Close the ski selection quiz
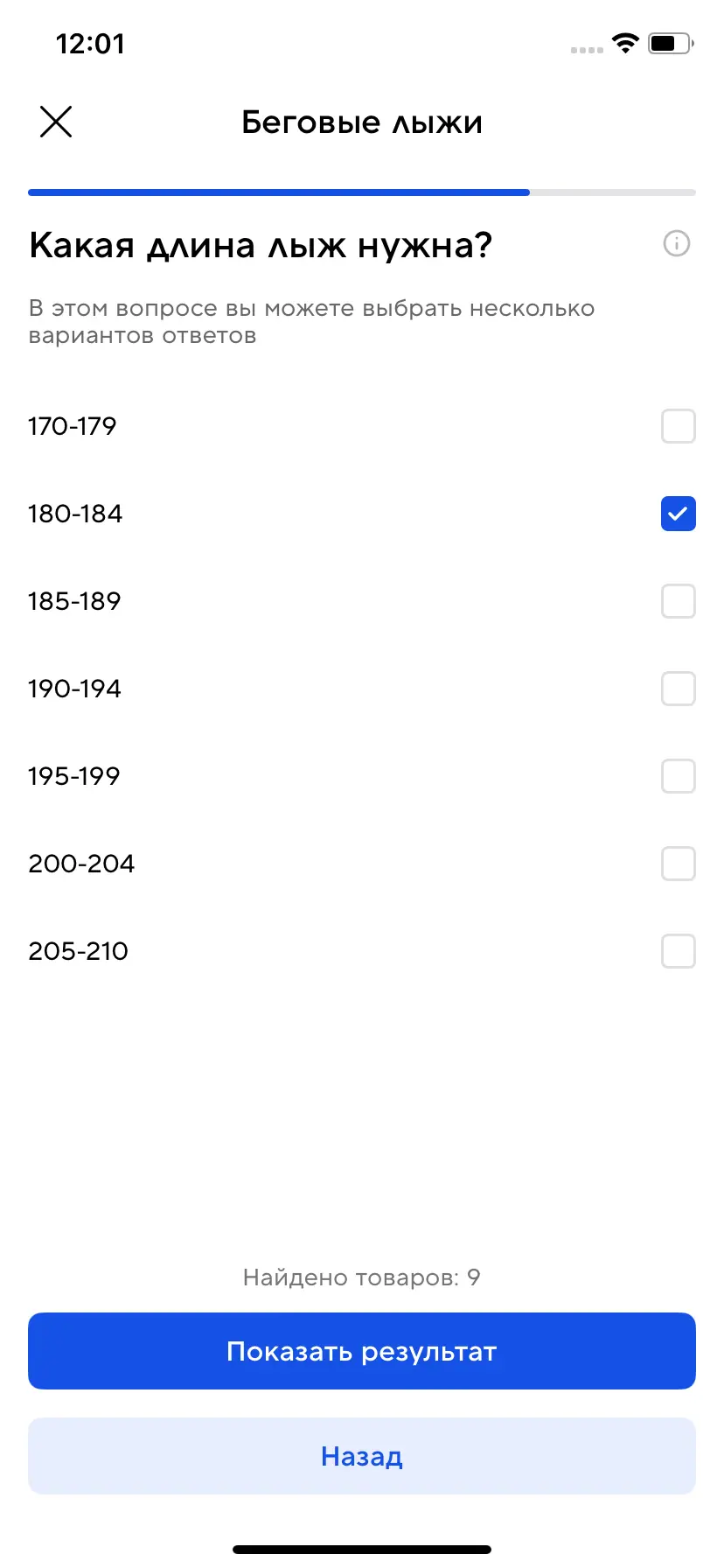This screenshot has height=1568, width=724. (x=56, y=122)
